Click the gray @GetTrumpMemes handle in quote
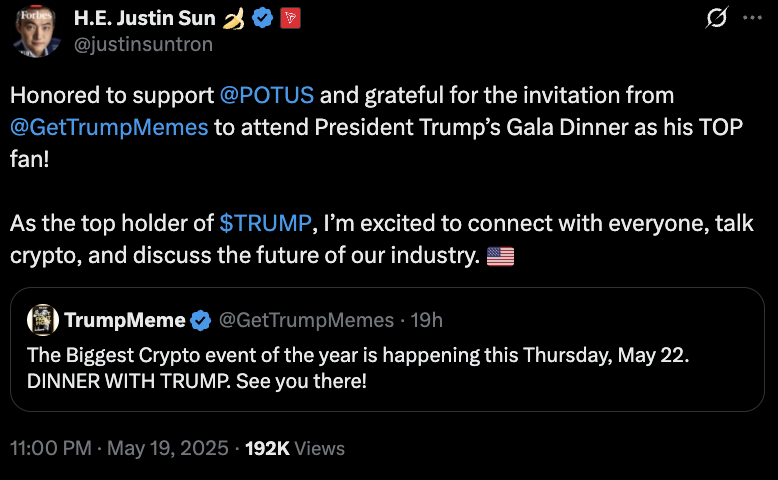Screen dimensions: 778x480 (x=306, y=320)
